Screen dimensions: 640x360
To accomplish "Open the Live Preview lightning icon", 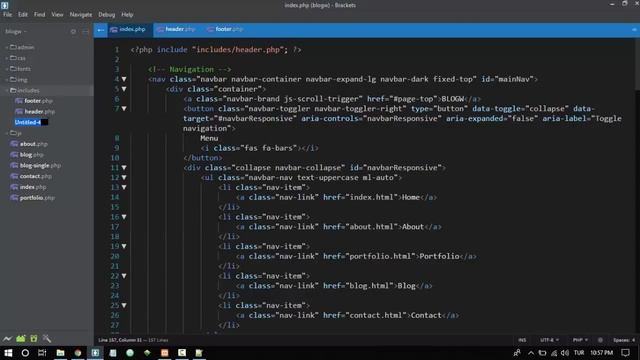I will [7, 338].
